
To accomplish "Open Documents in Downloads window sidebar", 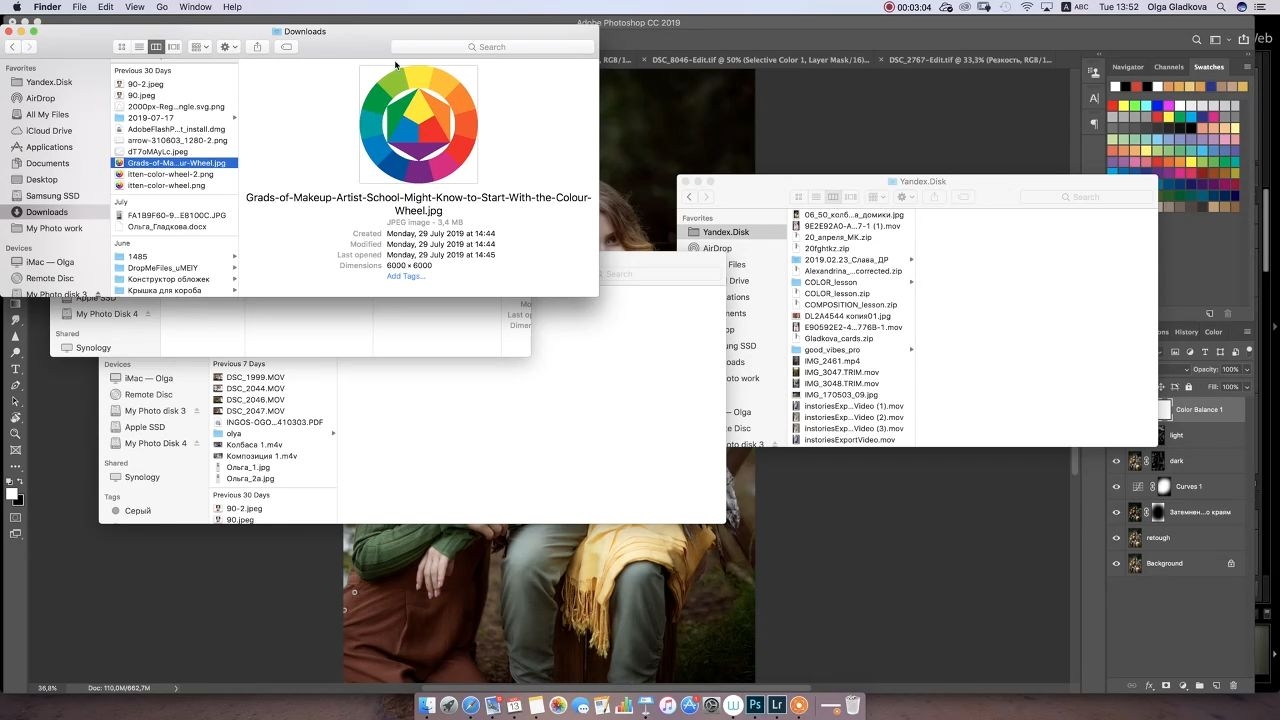I will pos(47,163).
